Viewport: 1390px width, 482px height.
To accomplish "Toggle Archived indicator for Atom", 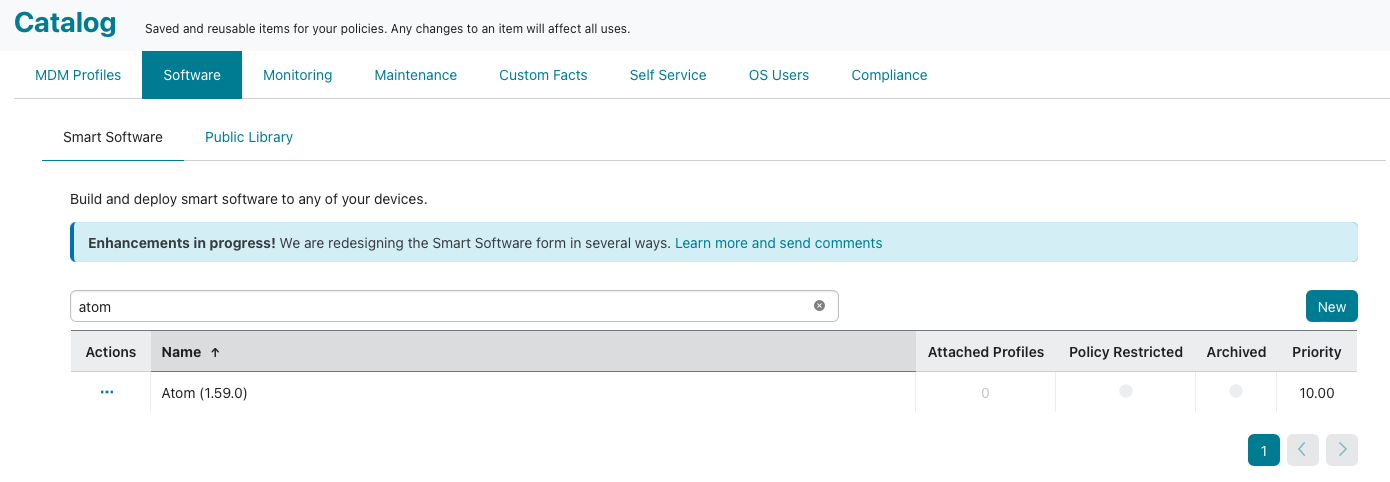I will 1236,391.
